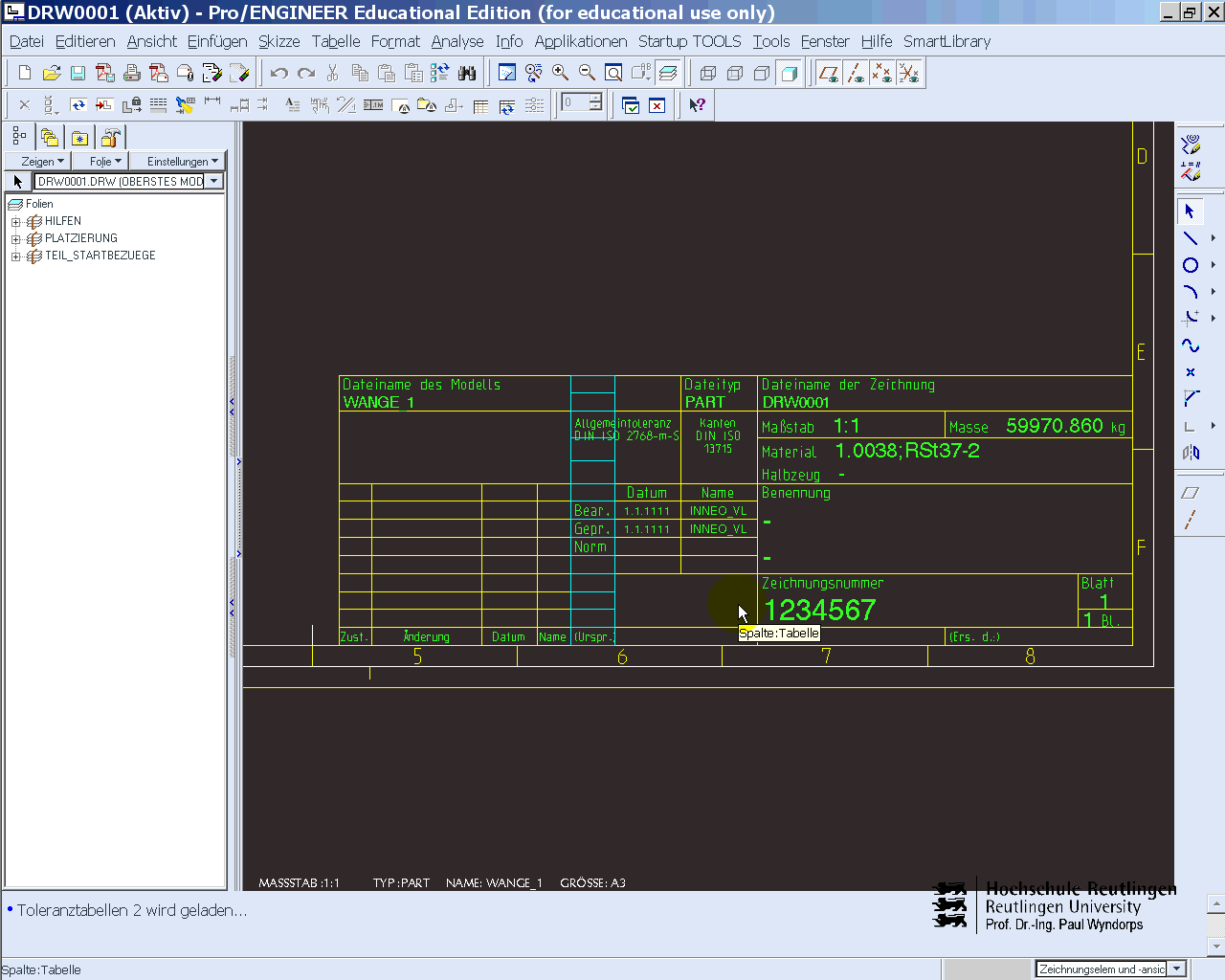Viewport: 1225px width, 980px height.
Task: Select the hidden line display icon
Action: 735,73
